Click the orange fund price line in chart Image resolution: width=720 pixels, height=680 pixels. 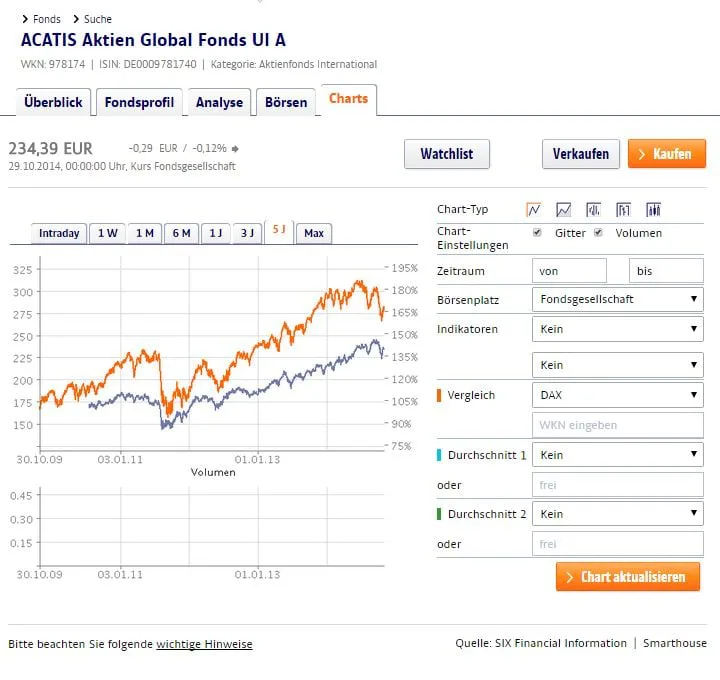(257, 344)
